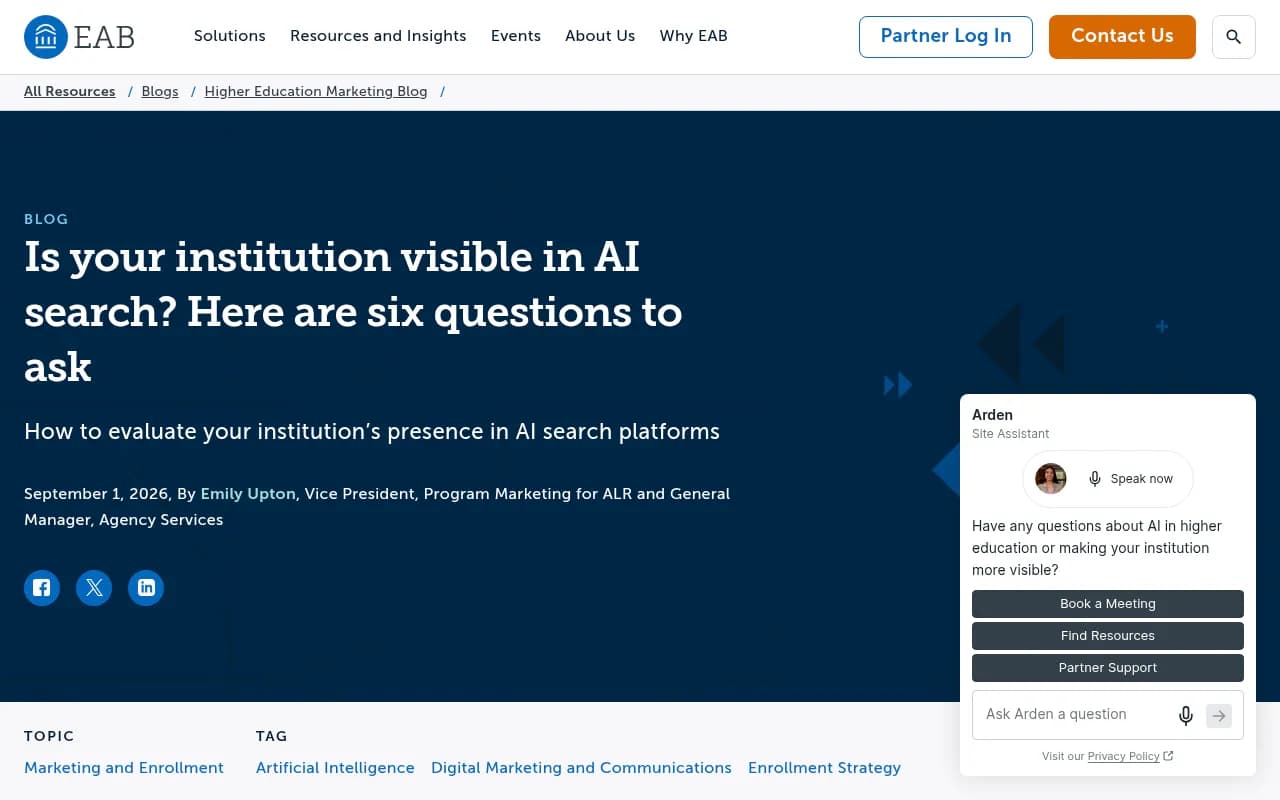Viewport: 1280px width, 800px height.
Task: Open the Why EAB menu
Action: 694,36
